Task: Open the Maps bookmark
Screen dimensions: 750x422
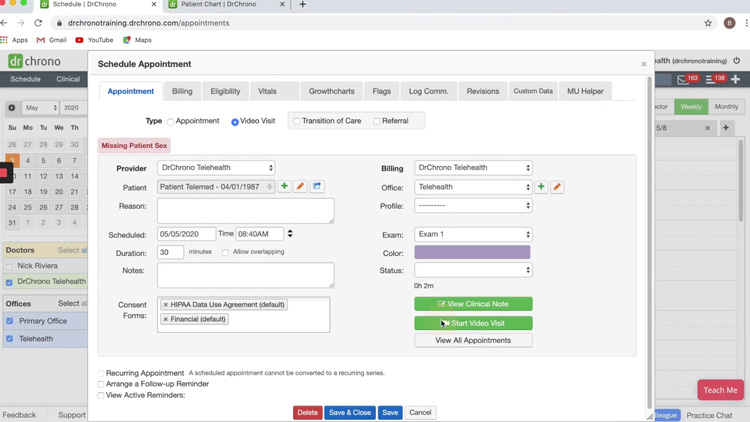Action: tap(137, 40)
